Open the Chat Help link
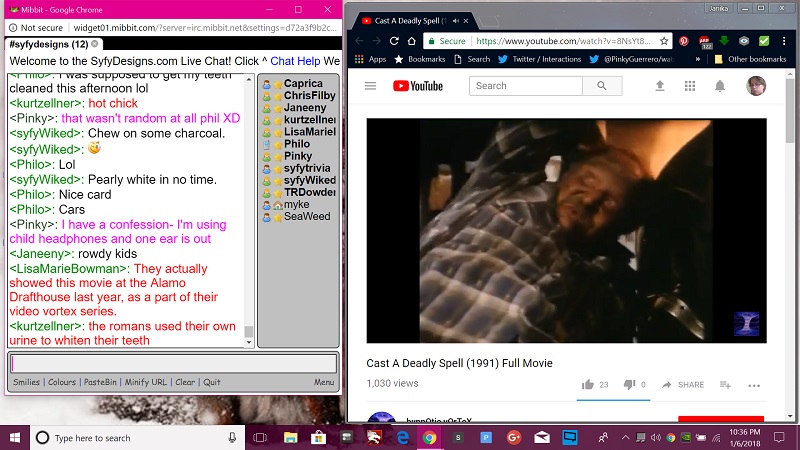800x450 pixels. pos(295,61)
